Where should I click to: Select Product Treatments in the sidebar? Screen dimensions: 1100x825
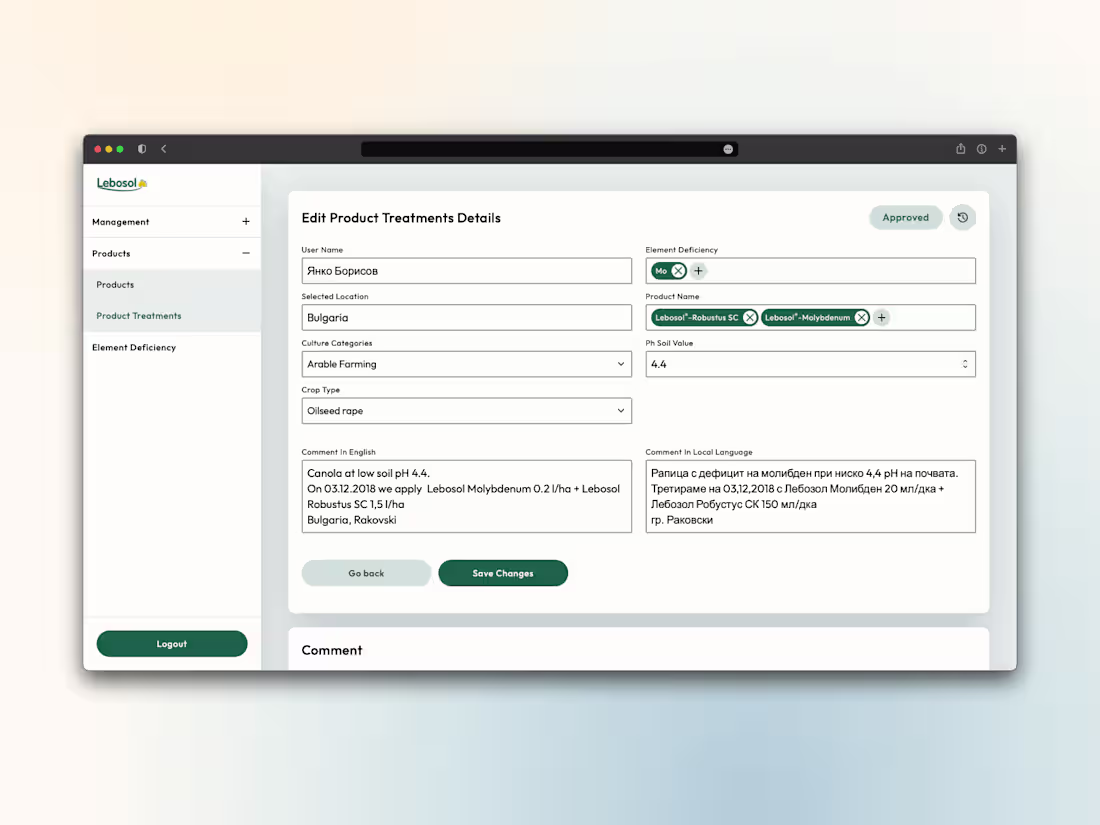tap(138, 316)
